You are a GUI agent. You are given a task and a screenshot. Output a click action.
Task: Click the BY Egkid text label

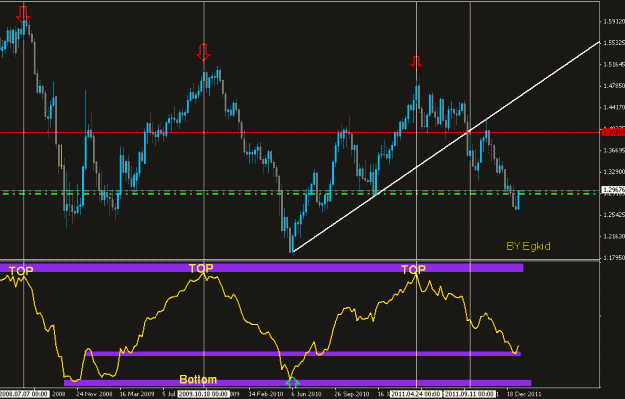(x=528, y=246)
